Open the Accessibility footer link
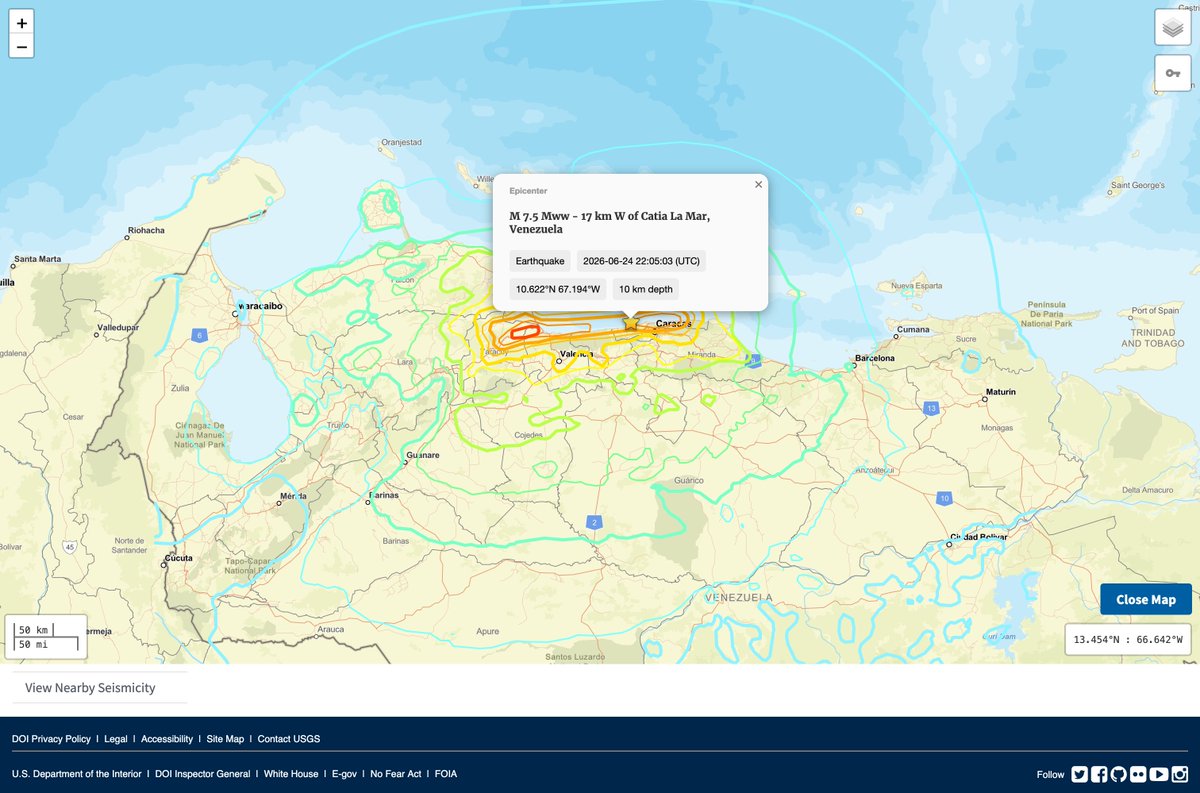The width and height of the screenshot is (1200, 793). (167, 739)
